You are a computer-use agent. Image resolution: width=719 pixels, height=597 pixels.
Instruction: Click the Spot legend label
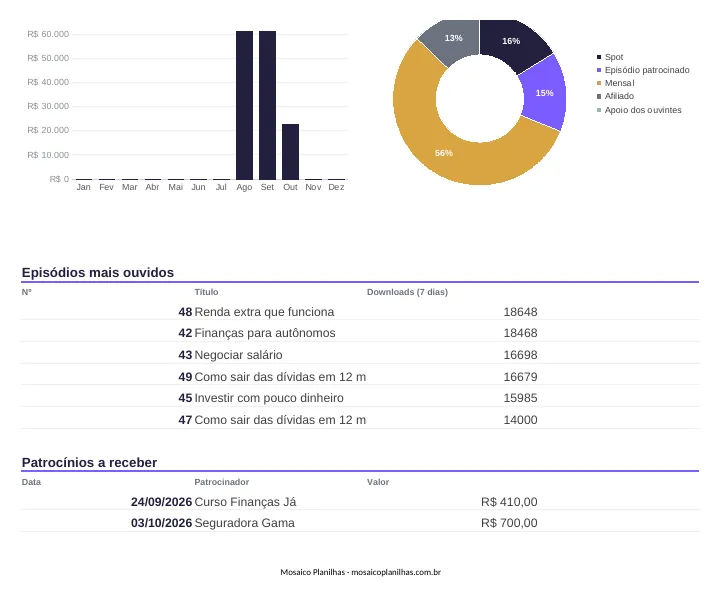point(614,57)
